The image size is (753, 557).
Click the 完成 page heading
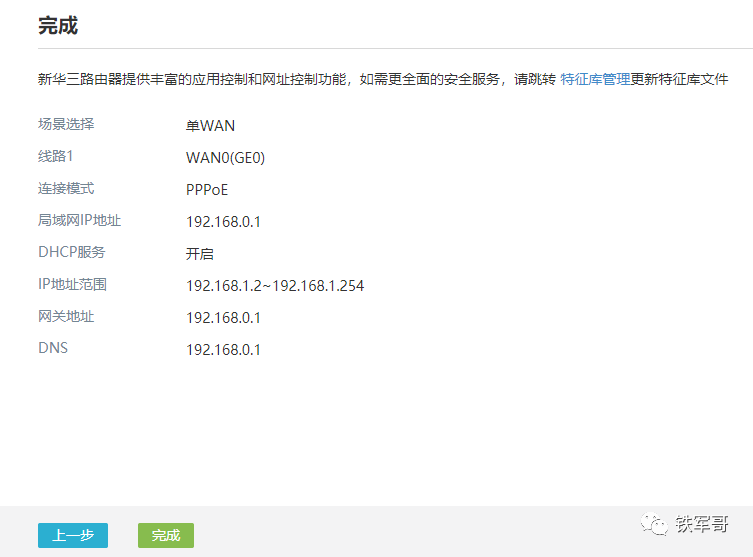(58, 26)
